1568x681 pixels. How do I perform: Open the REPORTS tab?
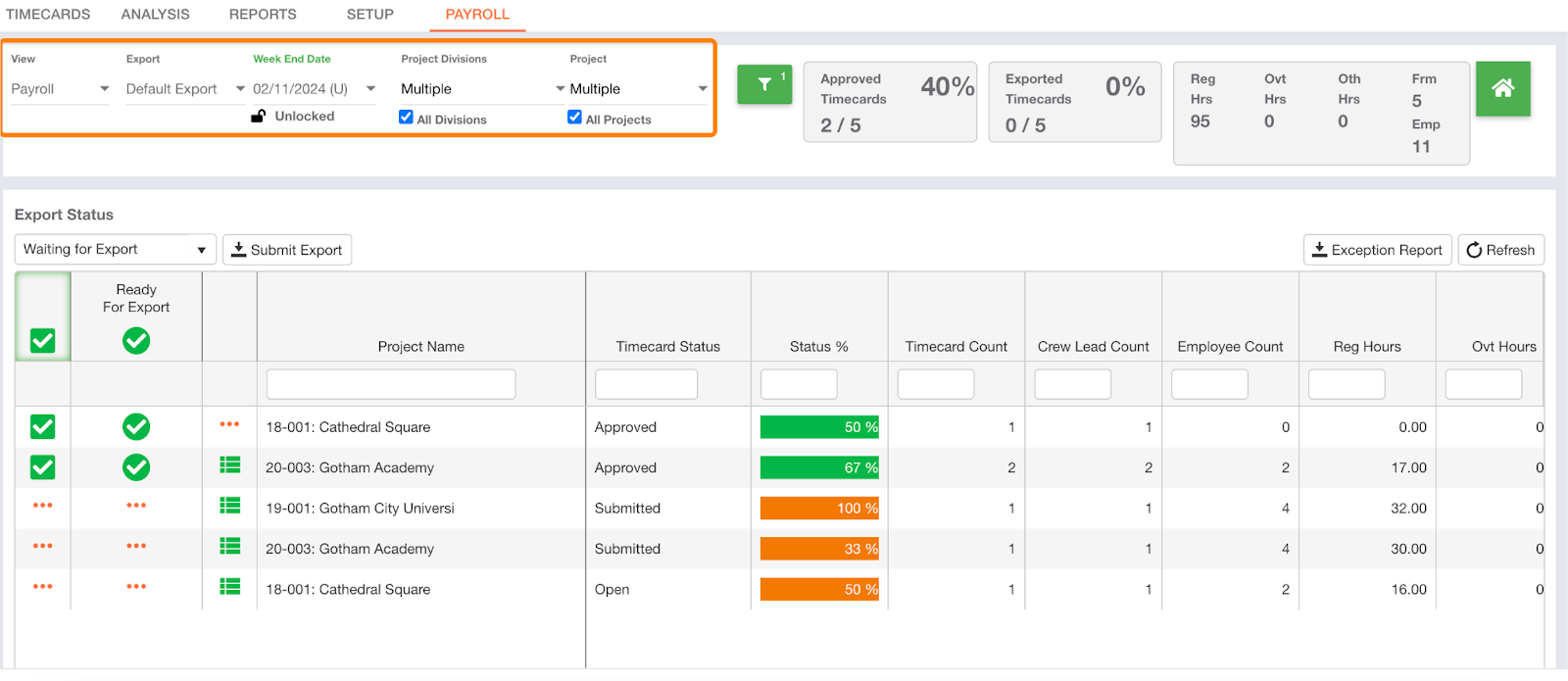(x=263, y=15)
